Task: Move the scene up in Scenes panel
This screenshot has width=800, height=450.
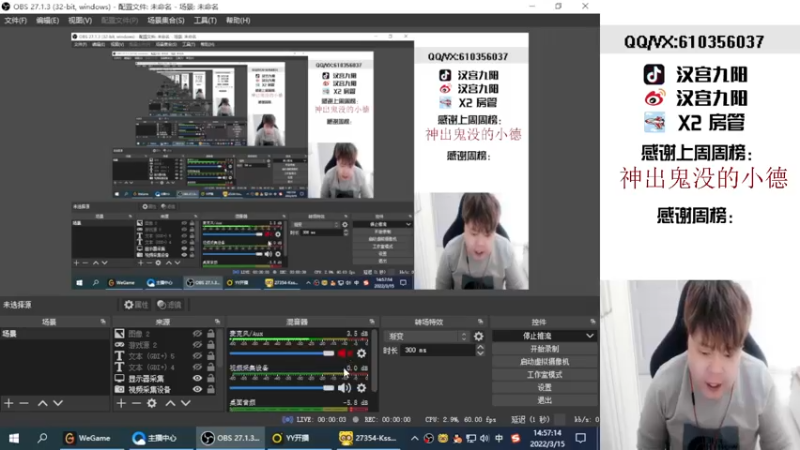Action: point(43,403)
